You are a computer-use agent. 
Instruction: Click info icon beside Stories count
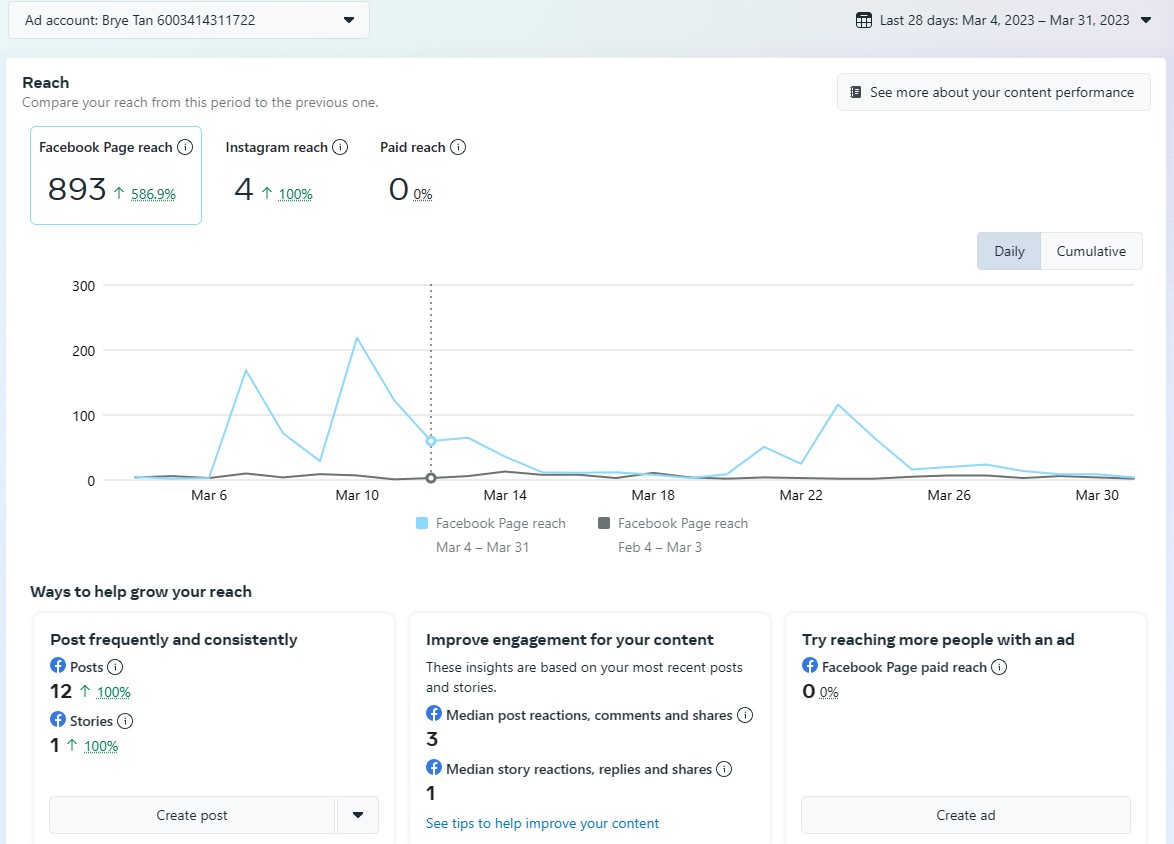(125, 721)
